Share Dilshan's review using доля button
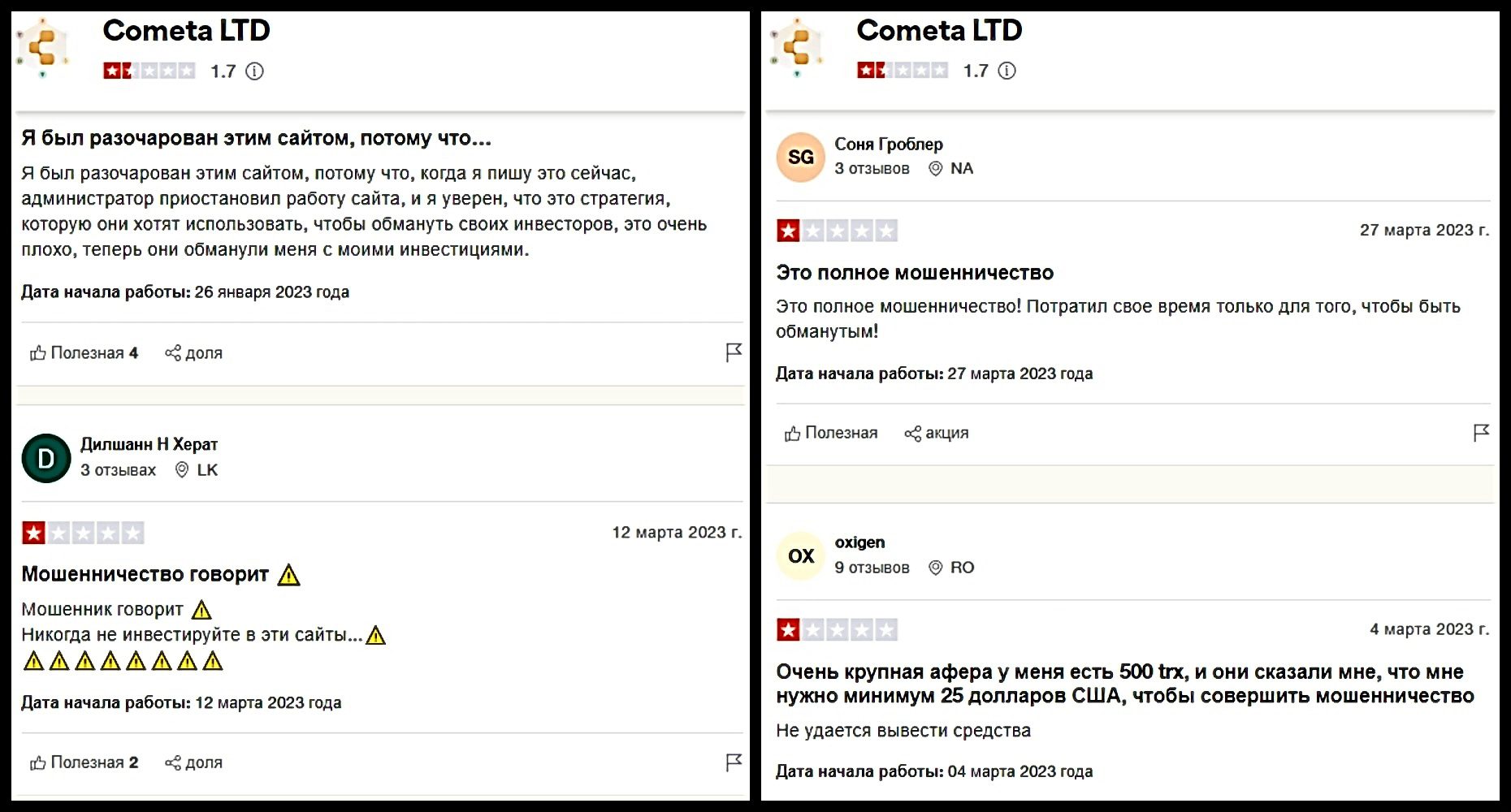The width and height of the screenshot is (1511, 812). (x=194, y=763)
